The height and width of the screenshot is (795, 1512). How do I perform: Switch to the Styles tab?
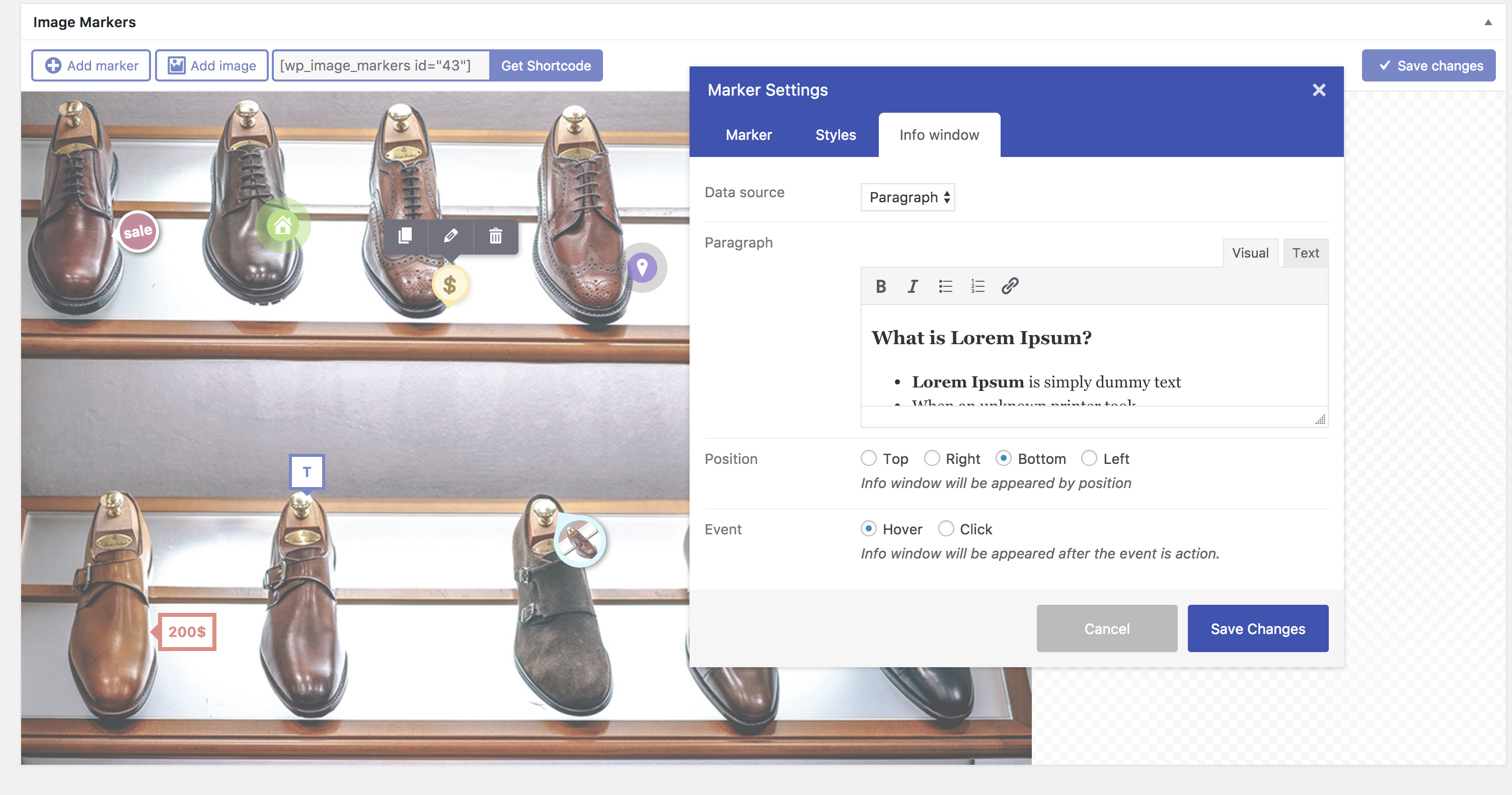click(x=835, y=133)
